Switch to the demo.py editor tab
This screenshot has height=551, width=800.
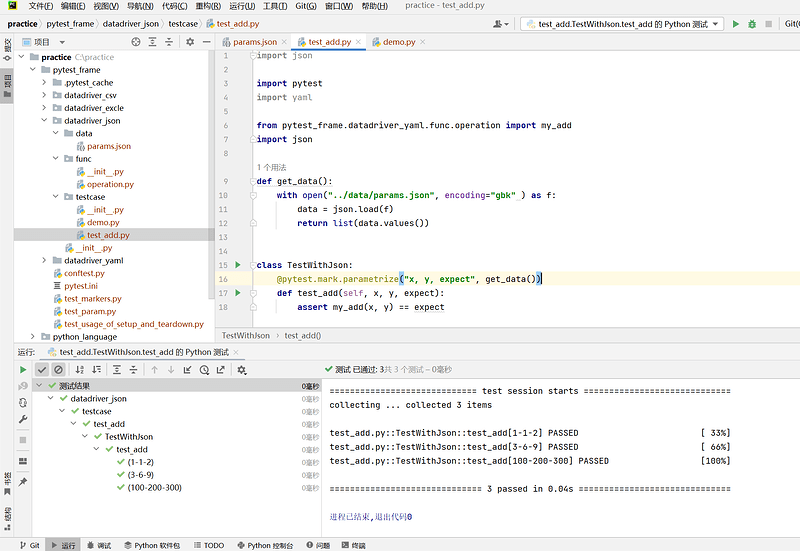[x=399, y=42]
